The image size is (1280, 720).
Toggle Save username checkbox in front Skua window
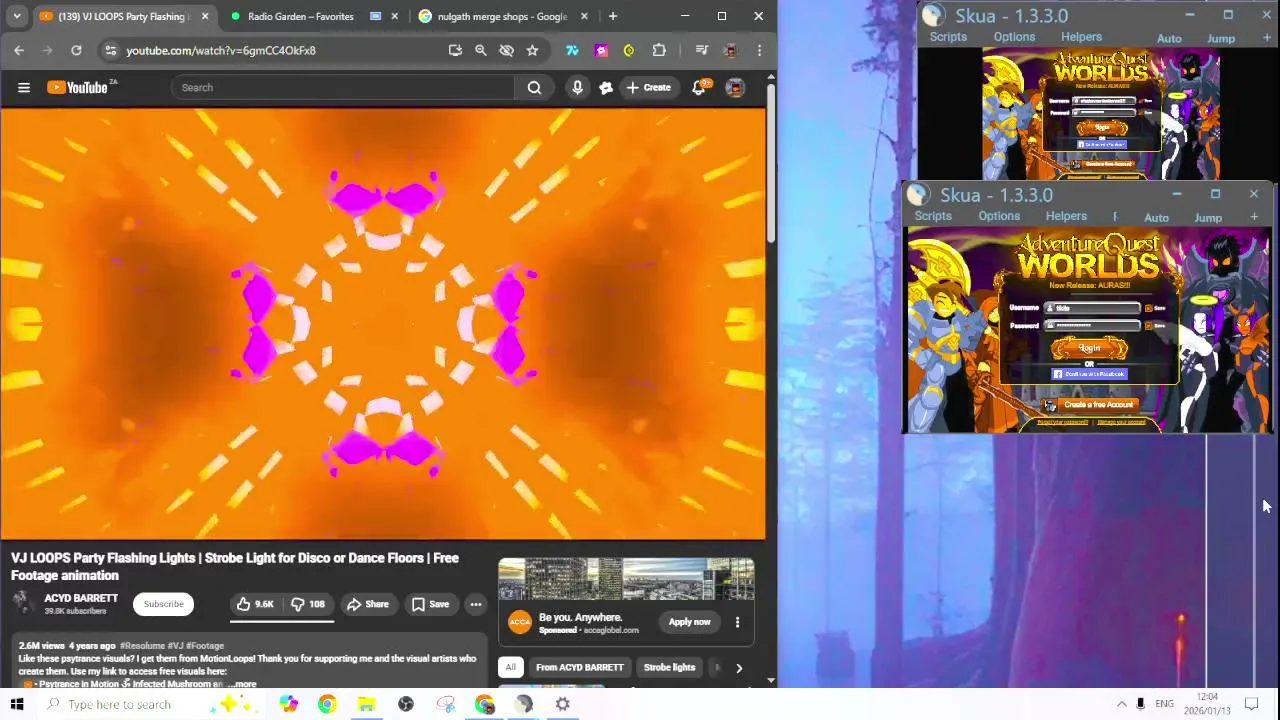[x=1148, y=308]
